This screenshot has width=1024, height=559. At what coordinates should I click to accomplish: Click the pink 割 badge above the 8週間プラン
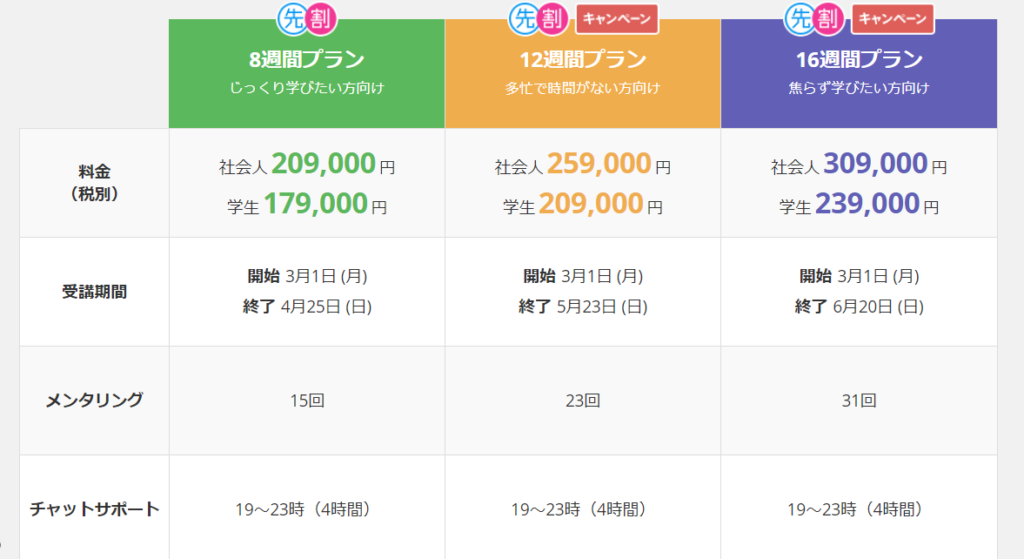click(x=321, y=19)
